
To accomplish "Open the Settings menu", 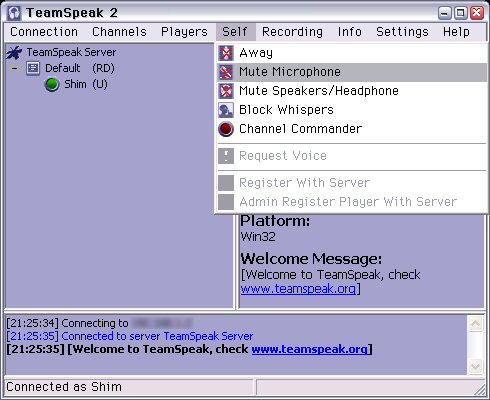I will (402, 32).
